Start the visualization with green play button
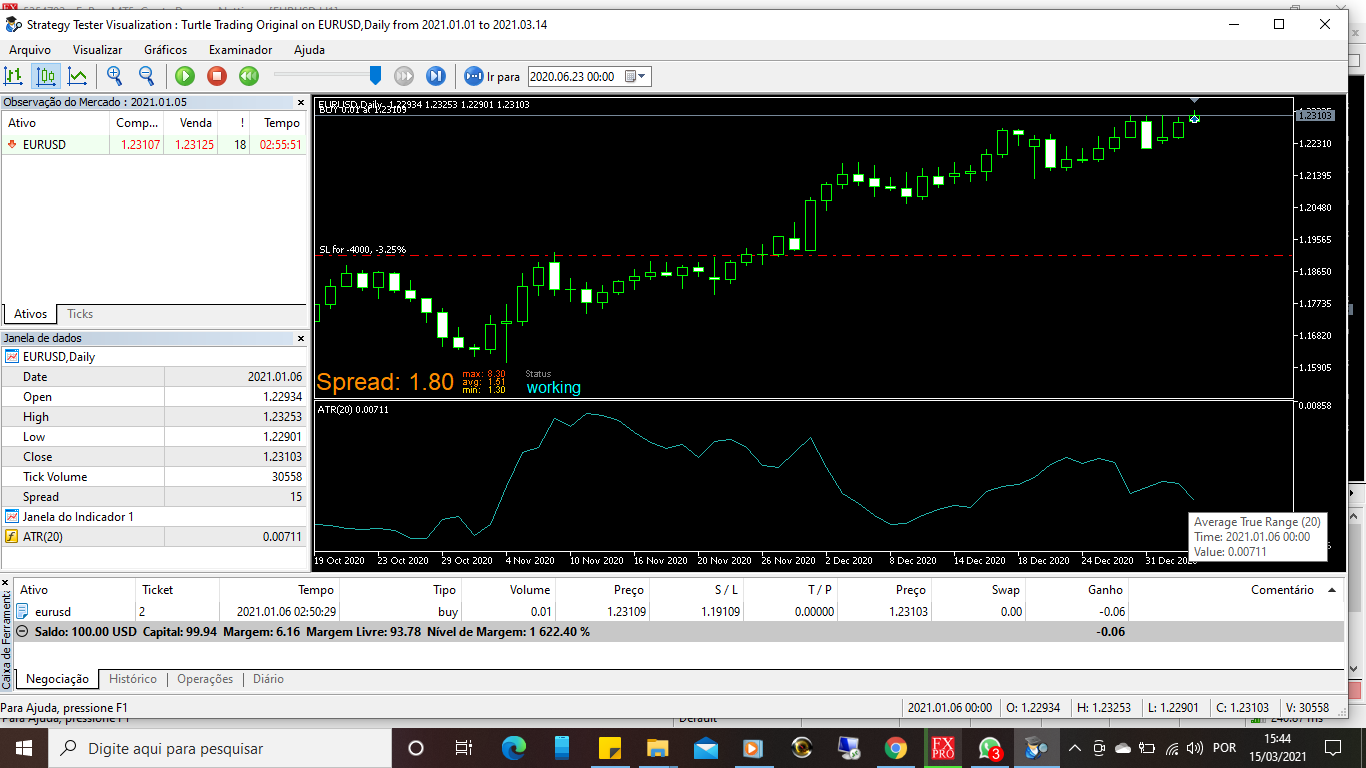 pyautogui.click(x=185, y=76)
